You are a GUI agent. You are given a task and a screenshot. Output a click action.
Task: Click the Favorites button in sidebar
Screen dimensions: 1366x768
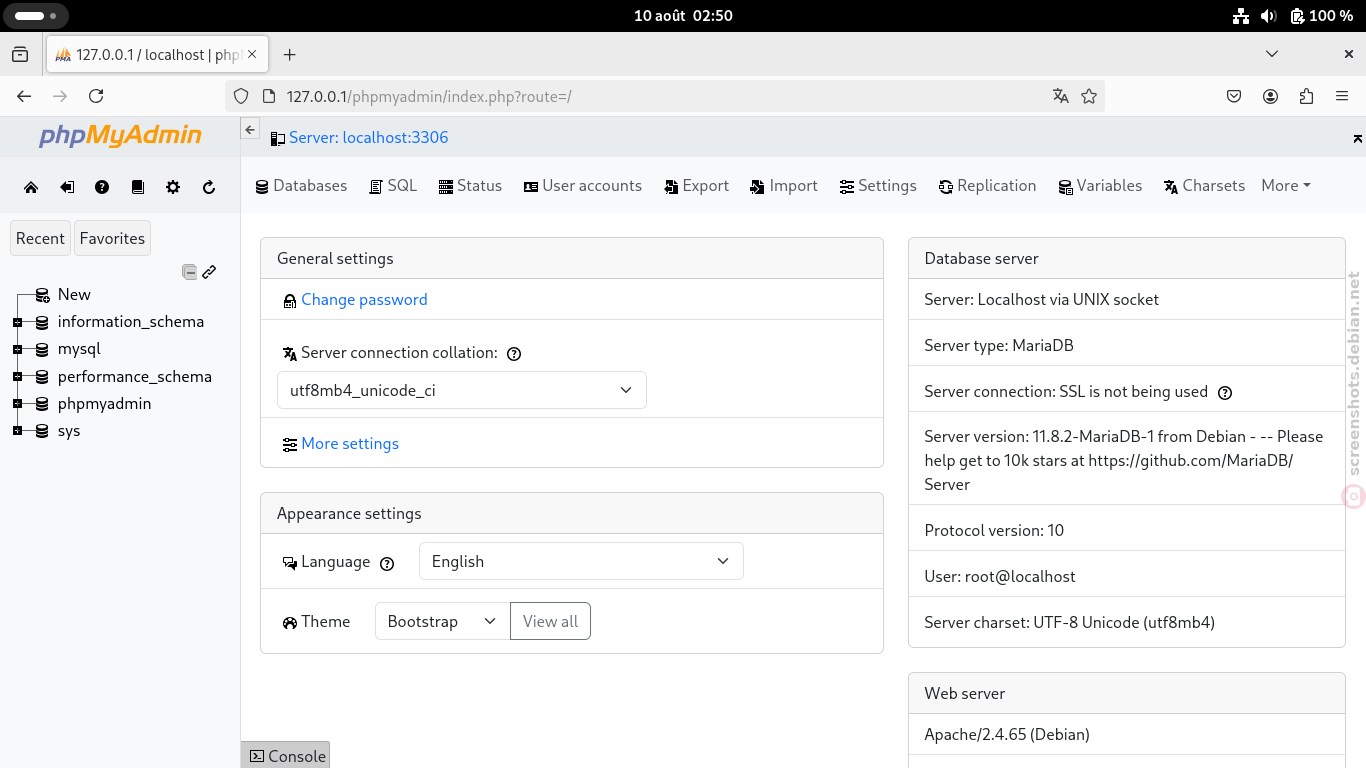112,238
